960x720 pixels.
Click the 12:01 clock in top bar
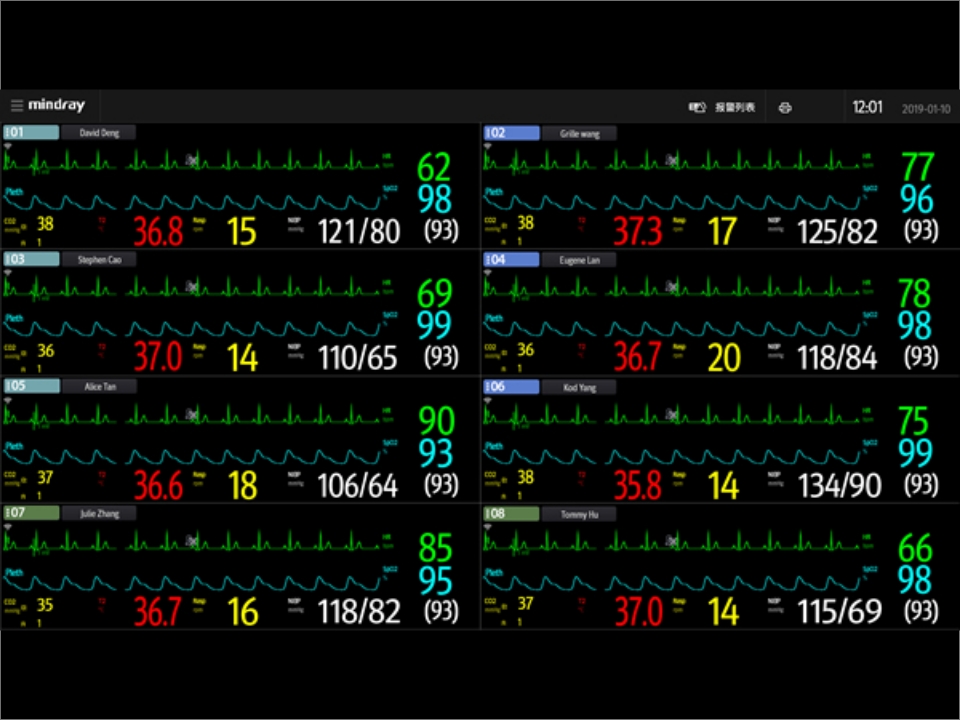(x=867, y=108)
